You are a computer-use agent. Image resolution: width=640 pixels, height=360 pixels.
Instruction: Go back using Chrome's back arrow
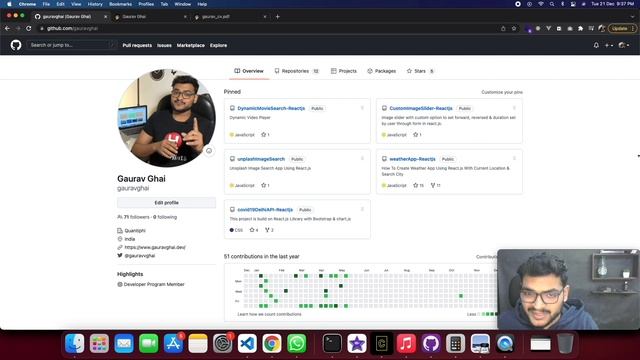(x=7, y=29)
